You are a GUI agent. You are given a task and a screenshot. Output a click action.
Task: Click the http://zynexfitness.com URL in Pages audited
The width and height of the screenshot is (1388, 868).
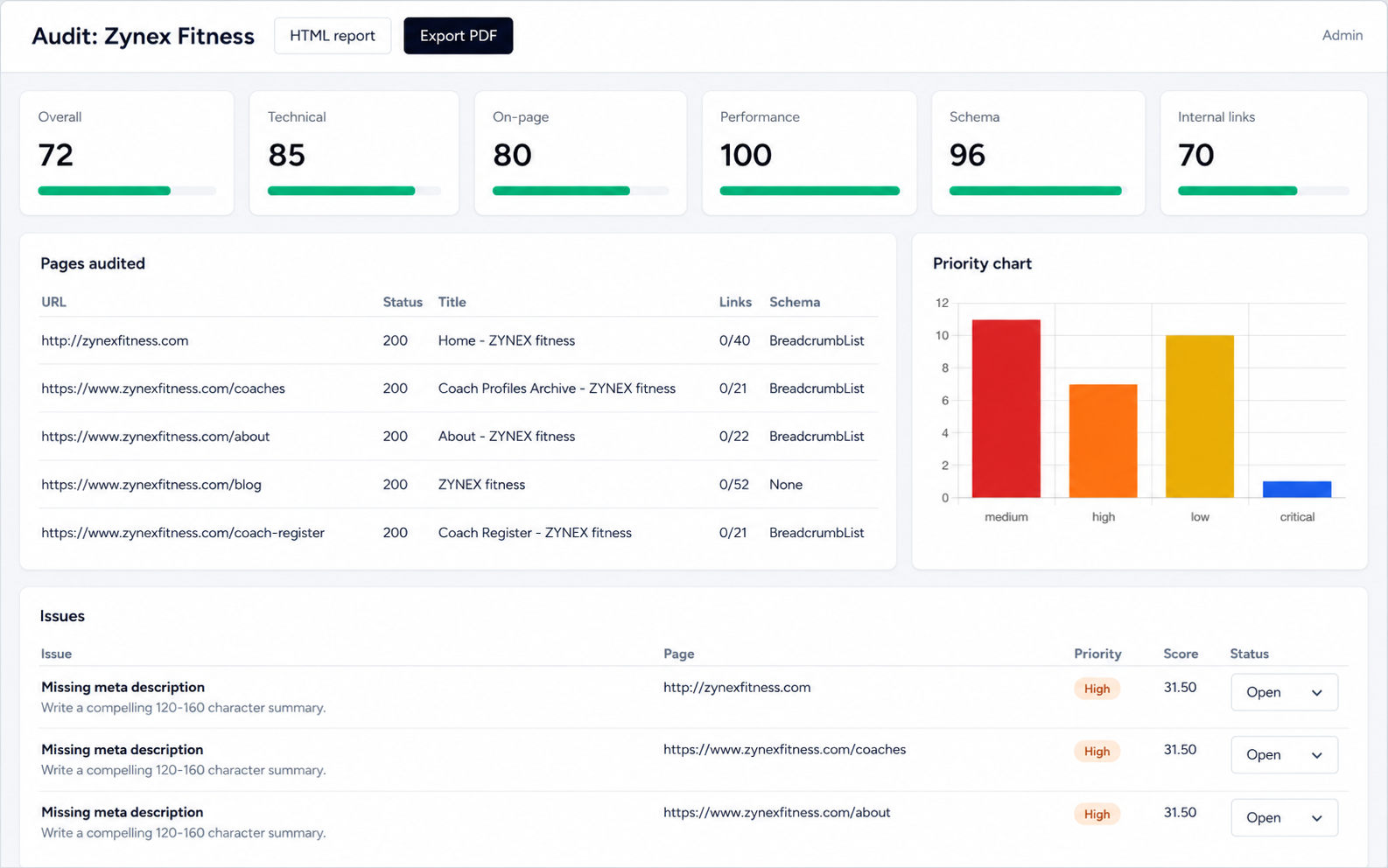tap(115, 340)
